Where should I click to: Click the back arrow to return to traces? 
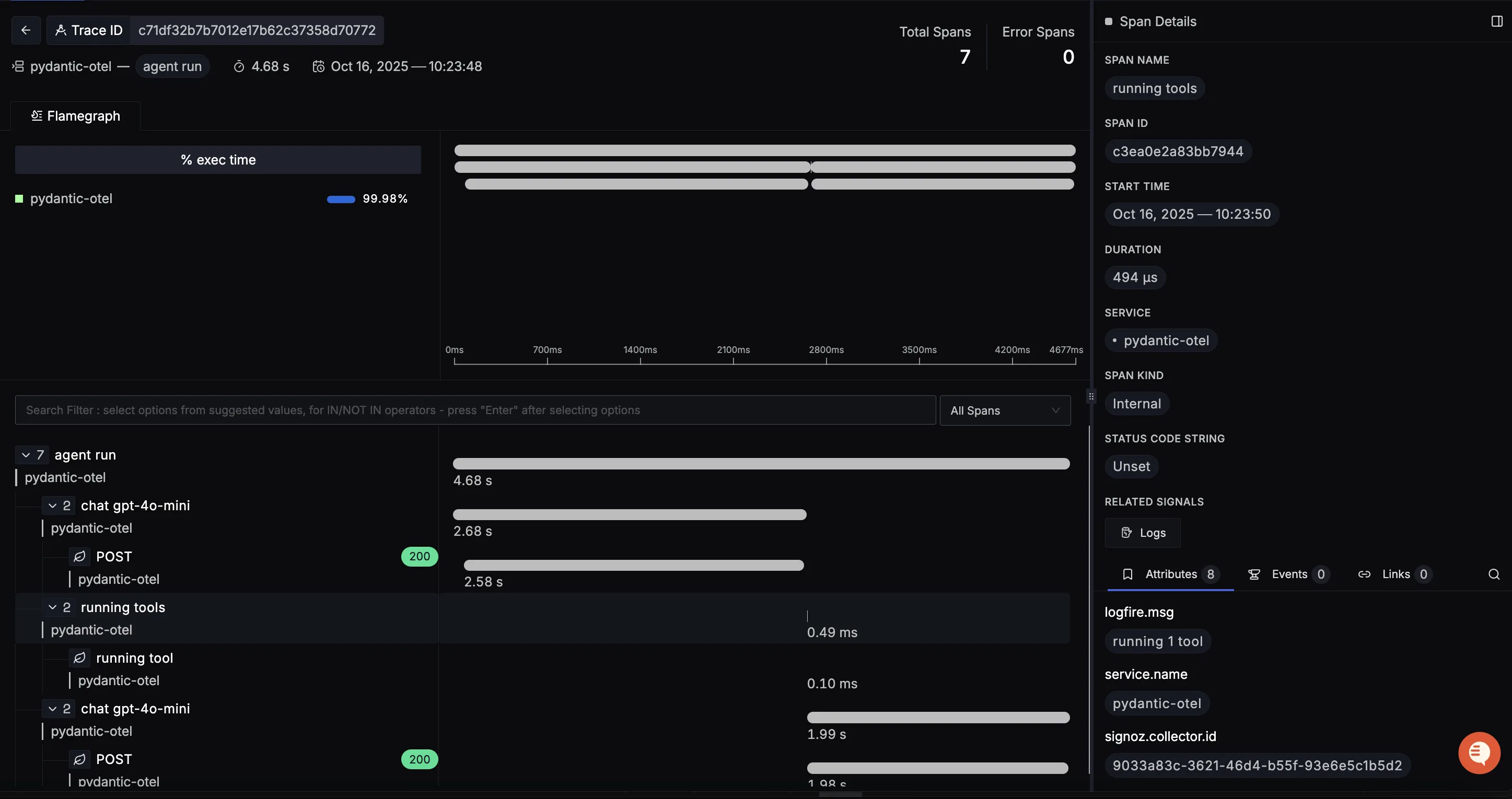(x=26, y=30)
